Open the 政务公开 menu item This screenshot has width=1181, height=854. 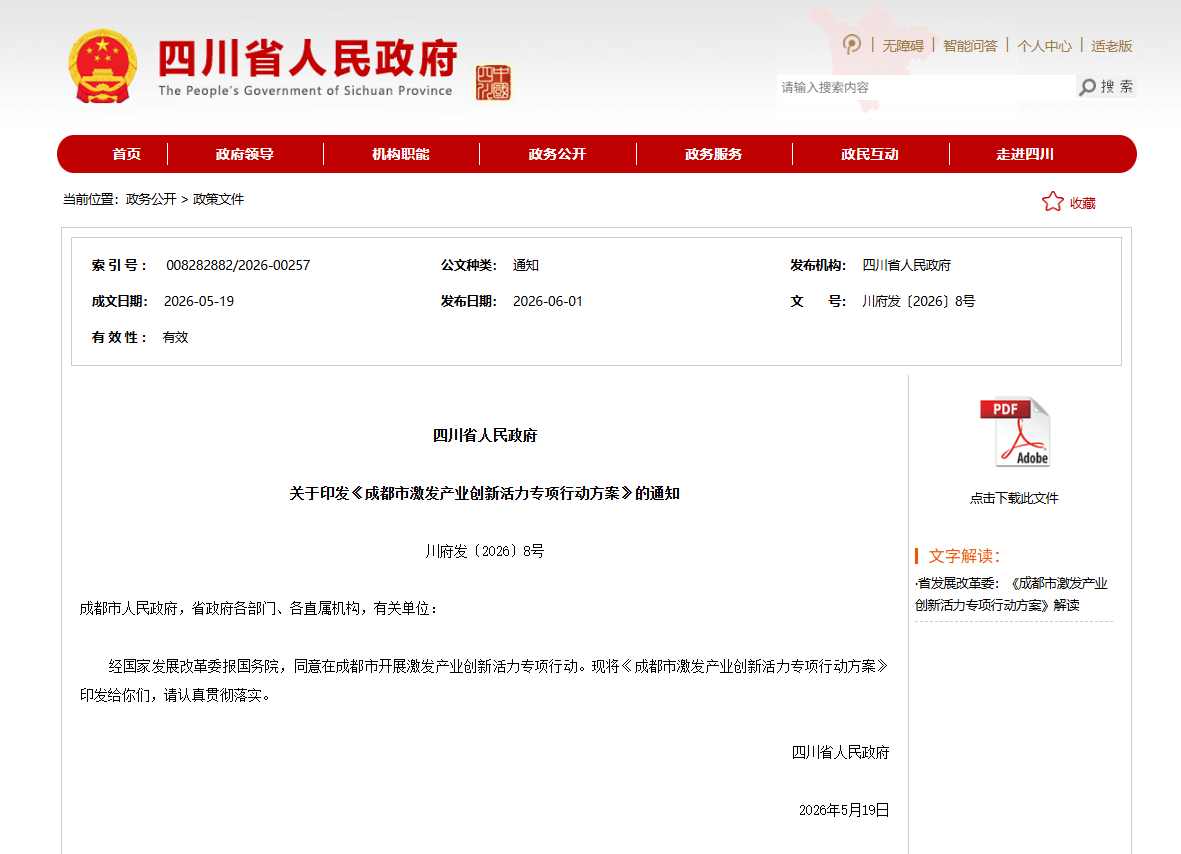557,154
